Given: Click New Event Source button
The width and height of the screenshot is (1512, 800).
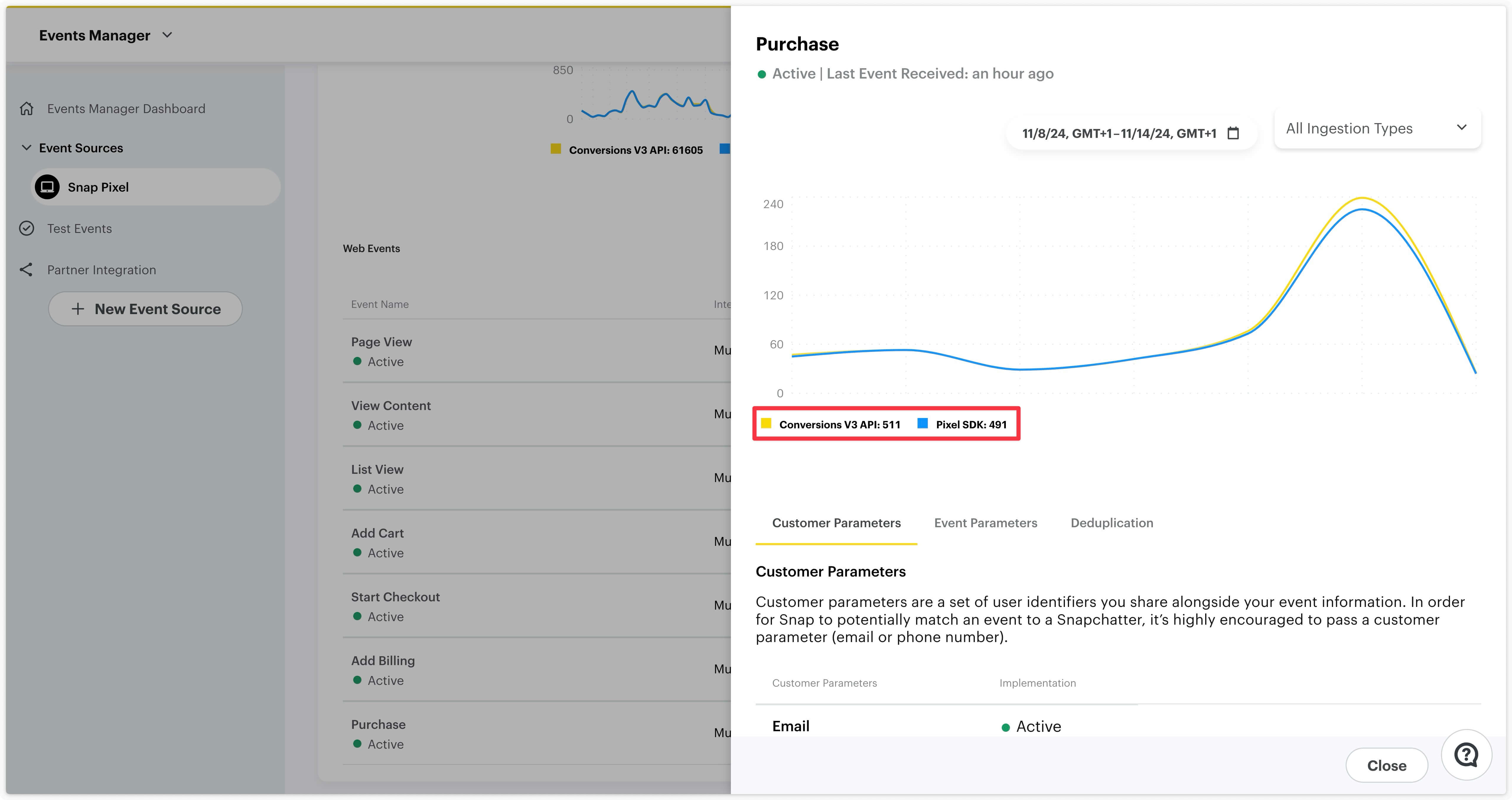Looking at the screenshot, I should [145, 309].
